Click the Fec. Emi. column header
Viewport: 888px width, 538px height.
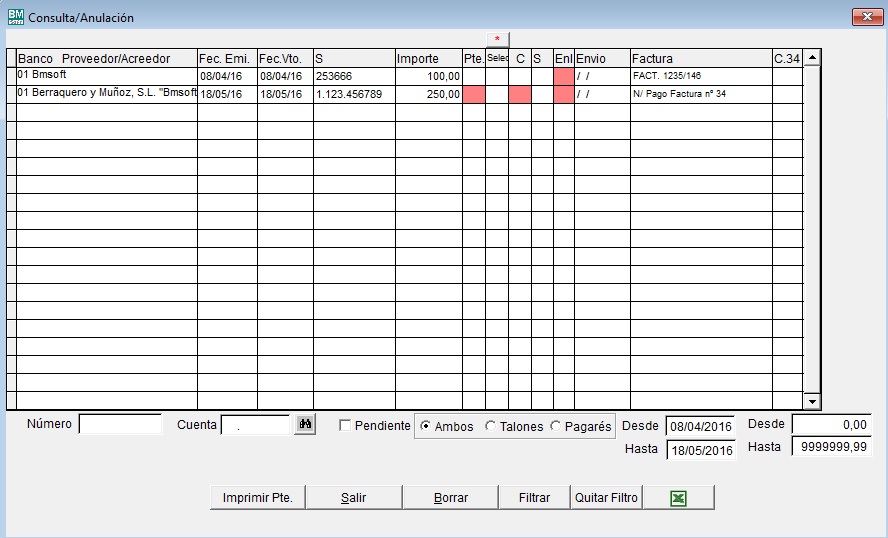pyautogui.click(x=226, y=59)
